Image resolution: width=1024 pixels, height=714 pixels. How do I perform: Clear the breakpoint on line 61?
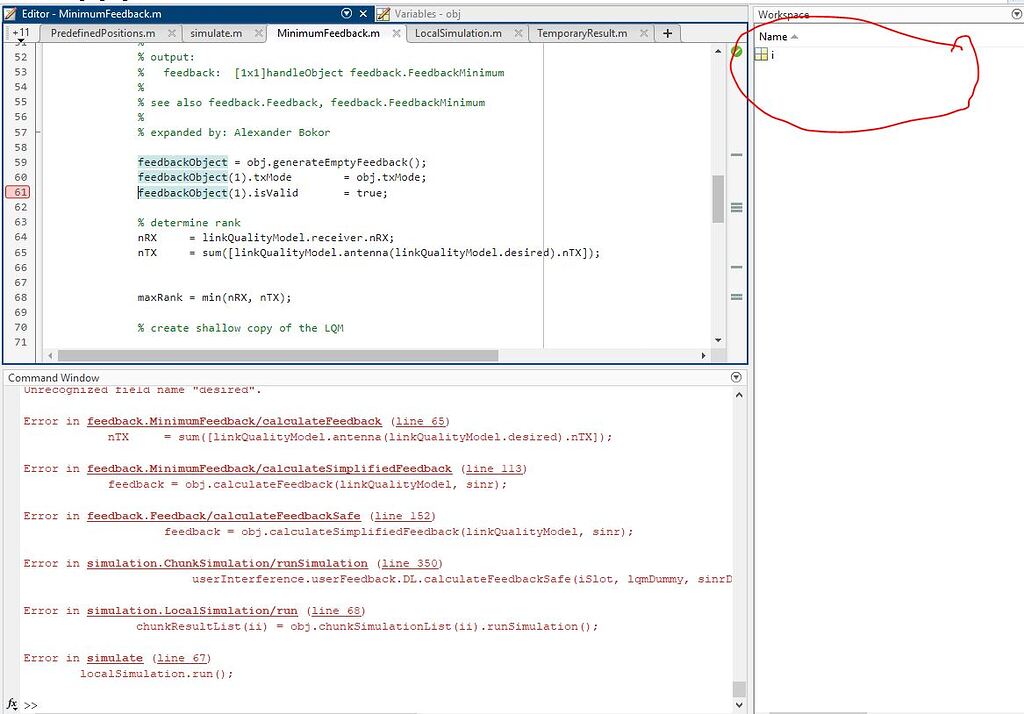(x=22, y=192)
